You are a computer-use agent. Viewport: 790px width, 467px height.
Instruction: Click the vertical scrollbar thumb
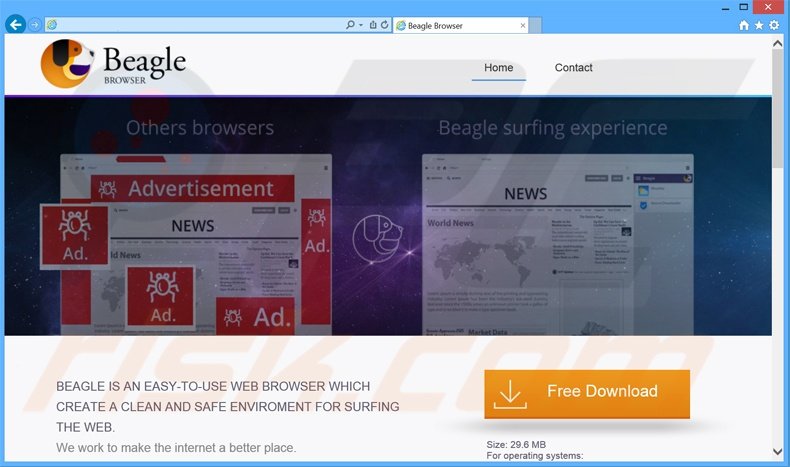[777, 109]
